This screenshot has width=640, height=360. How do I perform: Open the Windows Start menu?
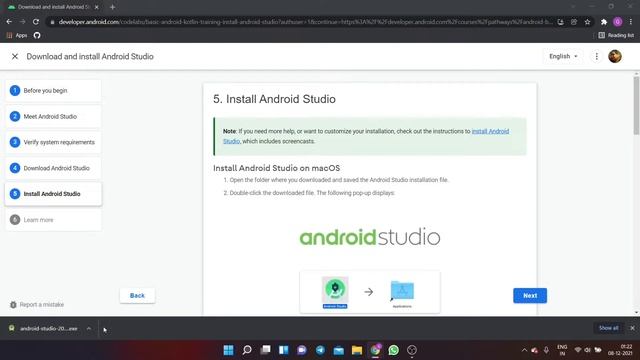[x=229, y=350]
